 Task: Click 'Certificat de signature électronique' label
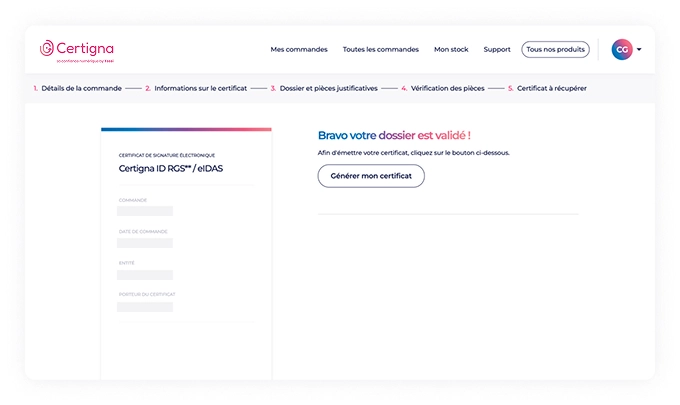point(167,155)
